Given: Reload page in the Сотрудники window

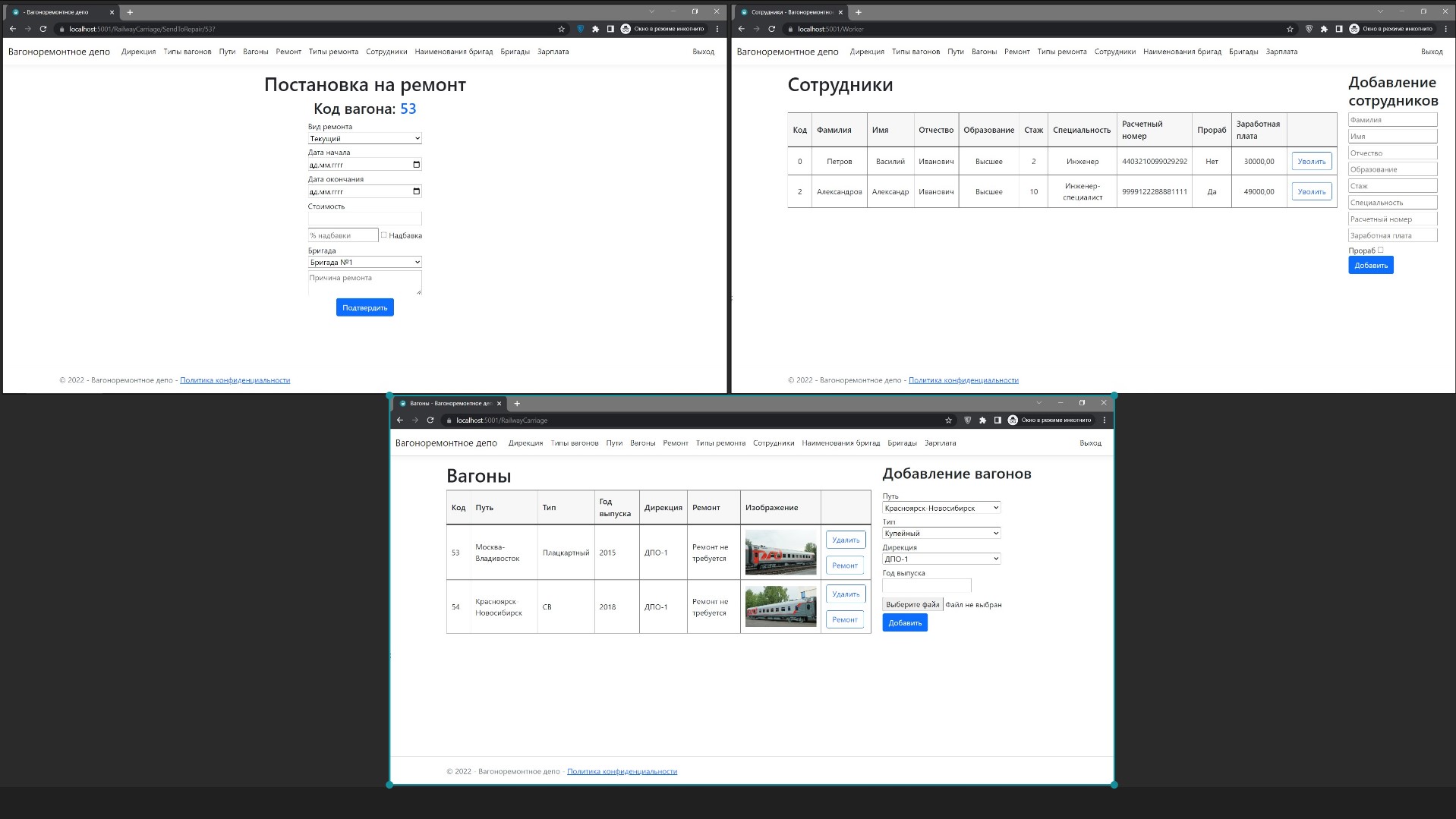Looking at the screenshot, I should point(772,29).
